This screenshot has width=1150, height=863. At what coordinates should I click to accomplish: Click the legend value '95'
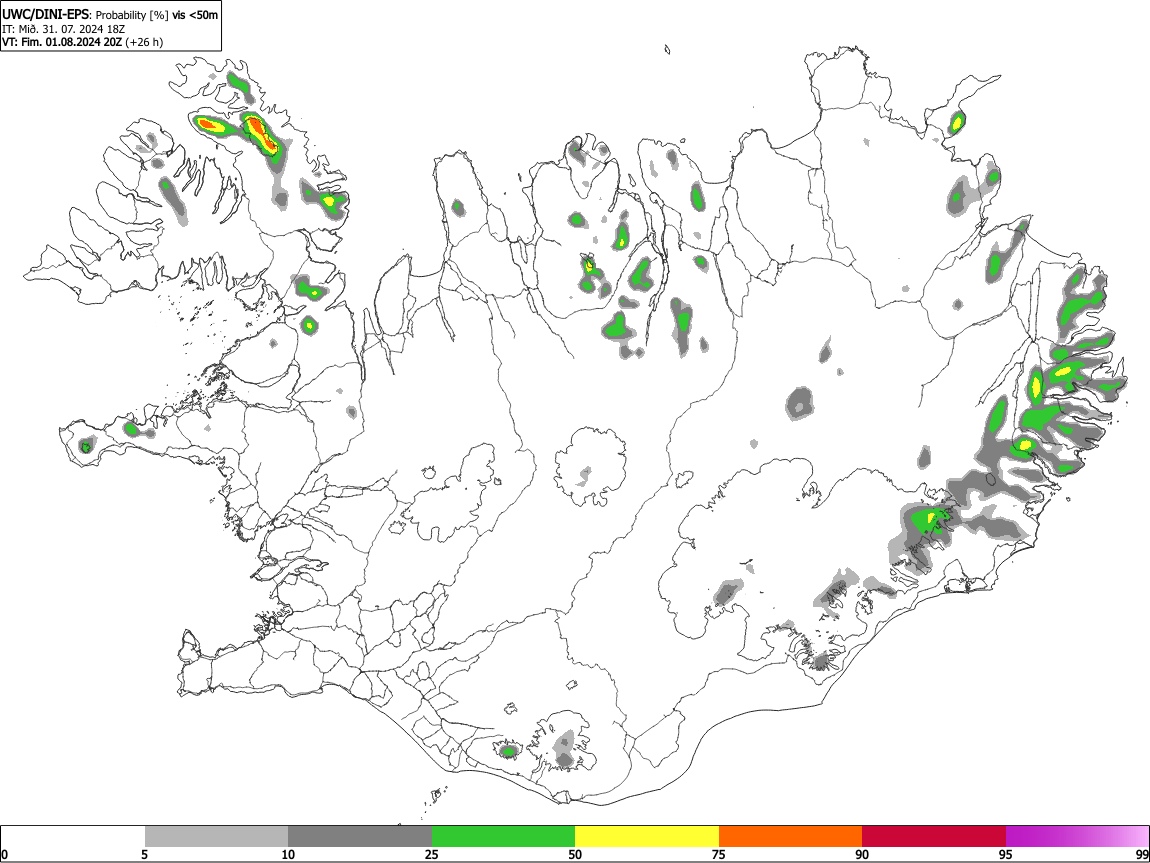click(1006, 854)
